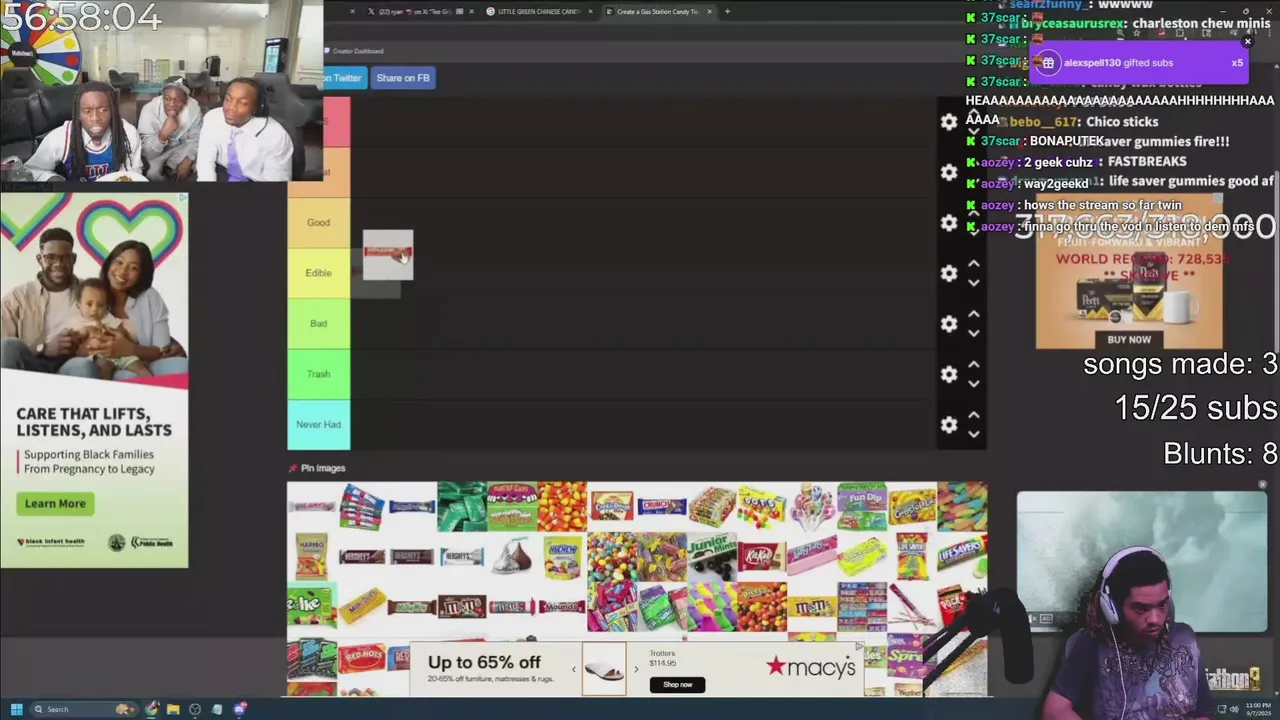This screenshot has width=1280, height=720.
Task: Open the Creator Dashboard bookmark
Action: point(354,51)
